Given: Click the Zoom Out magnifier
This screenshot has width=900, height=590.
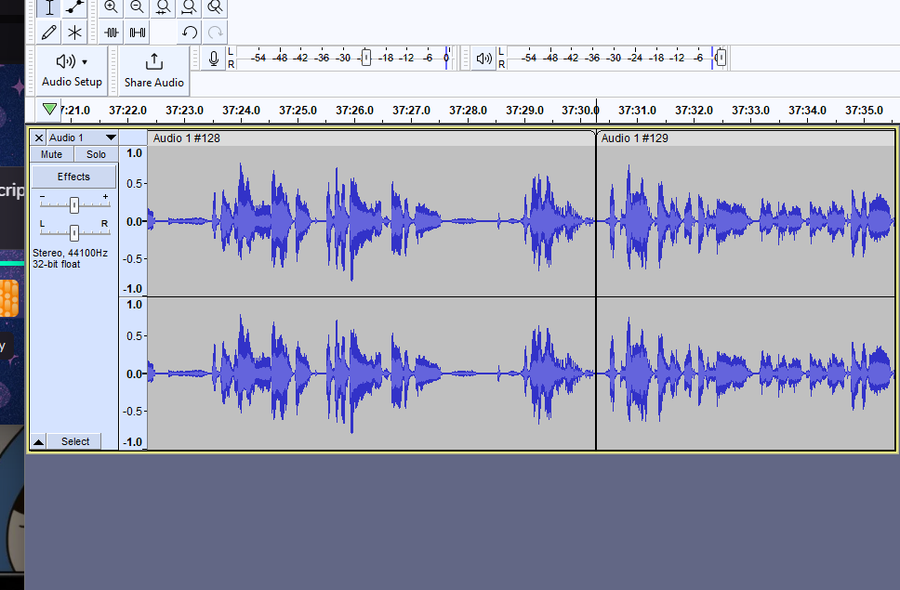Looking at the screenshot, I should pos(137,7).
